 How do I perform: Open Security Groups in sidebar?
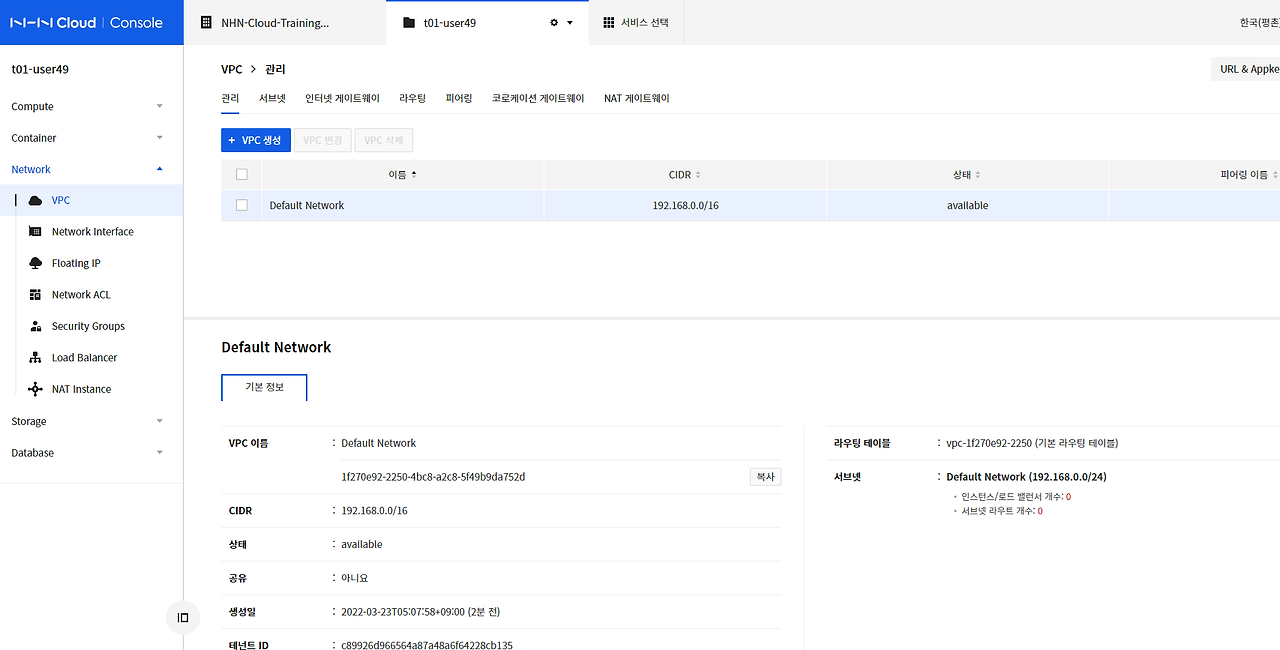point(88,326)
